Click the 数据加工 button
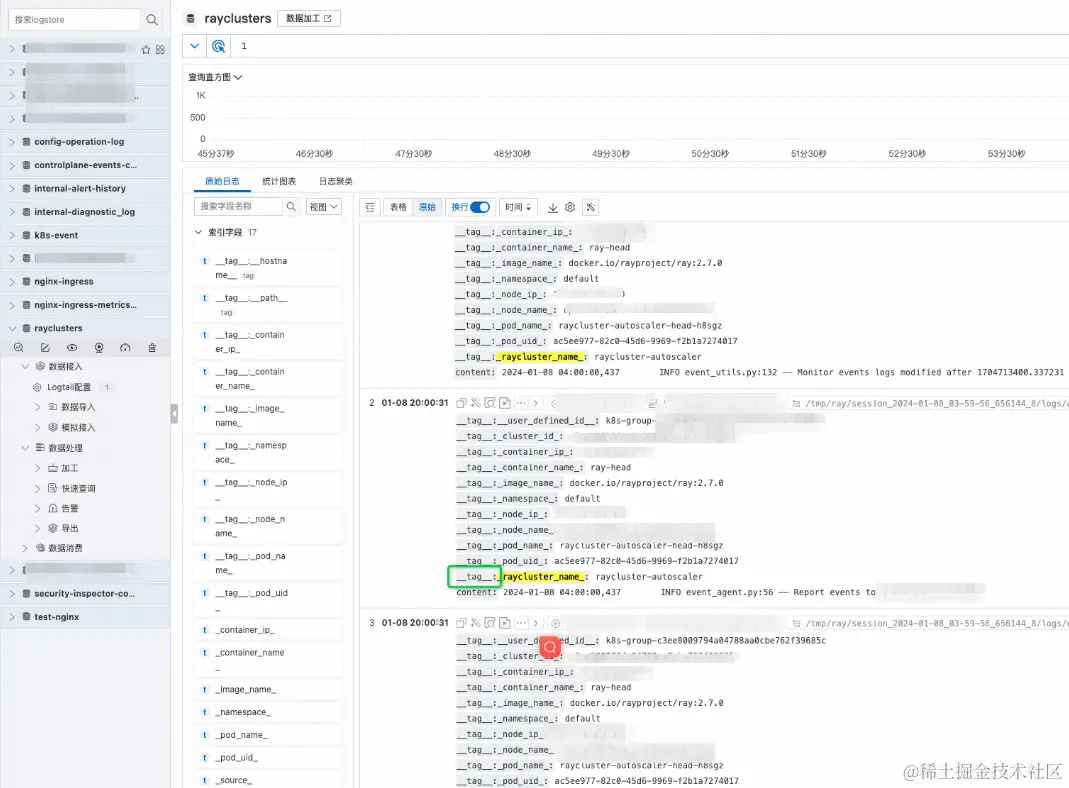The width and height of the screenshot is (1069, 788). pyautogui.click(x=309, y=18)
